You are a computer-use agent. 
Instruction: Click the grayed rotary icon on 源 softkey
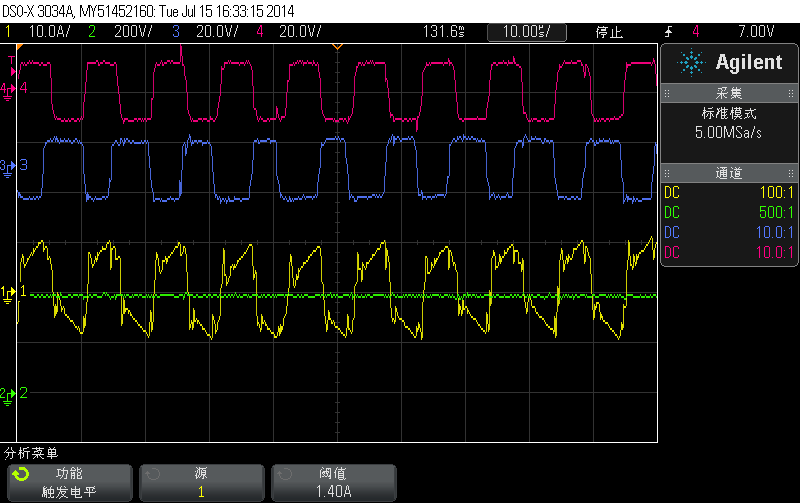click(x=153, y=474)
